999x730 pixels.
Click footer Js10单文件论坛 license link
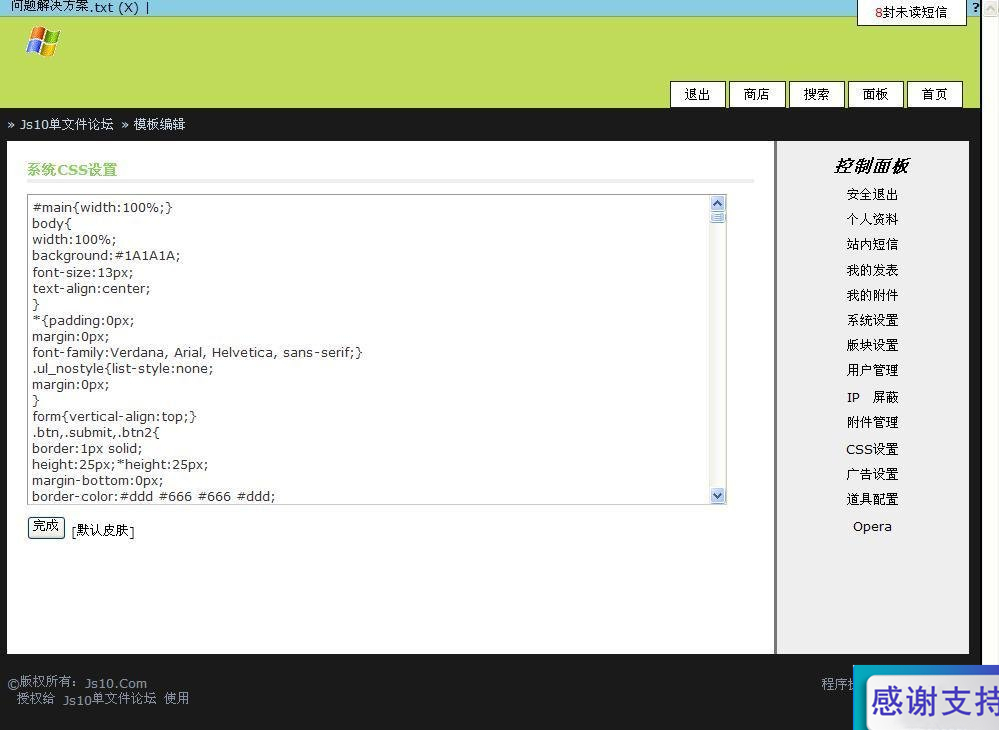click(110, 699)
